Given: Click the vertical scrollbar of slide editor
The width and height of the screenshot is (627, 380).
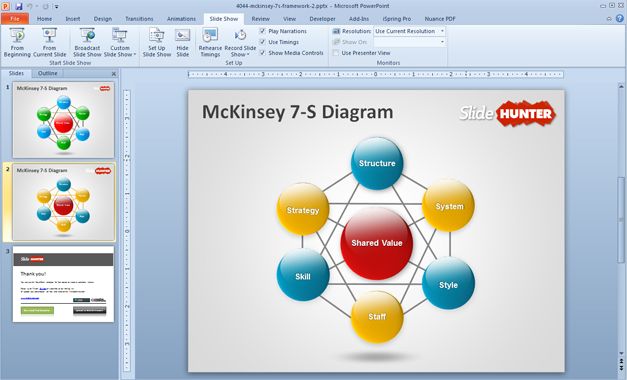Looking at the screenshot, I should pos(621,220).
